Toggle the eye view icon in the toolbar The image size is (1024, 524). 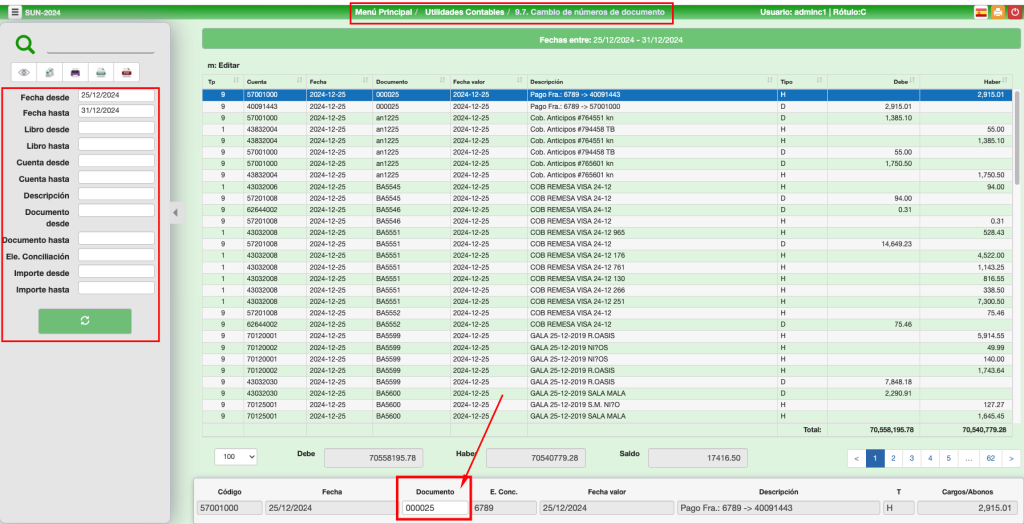tap(24, 72)
